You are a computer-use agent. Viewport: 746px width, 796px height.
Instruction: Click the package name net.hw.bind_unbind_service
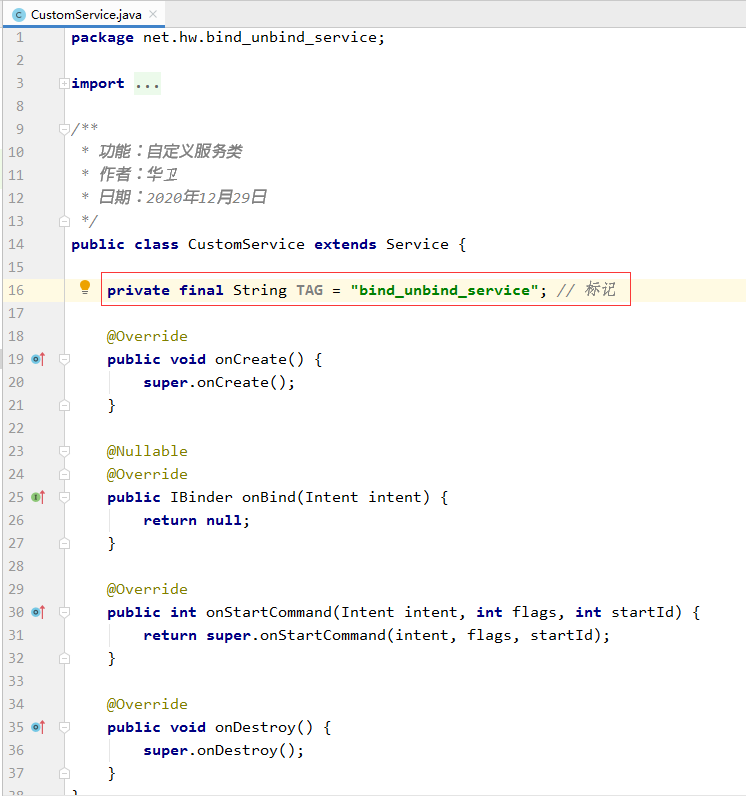[x=259, y=38]
